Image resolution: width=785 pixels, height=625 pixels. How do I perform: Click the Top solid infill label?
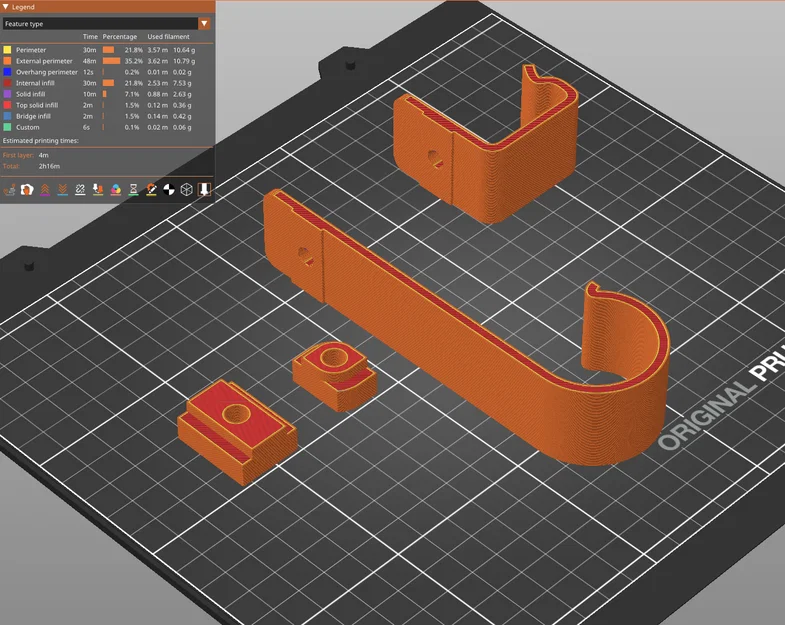[x=37, y=105]
